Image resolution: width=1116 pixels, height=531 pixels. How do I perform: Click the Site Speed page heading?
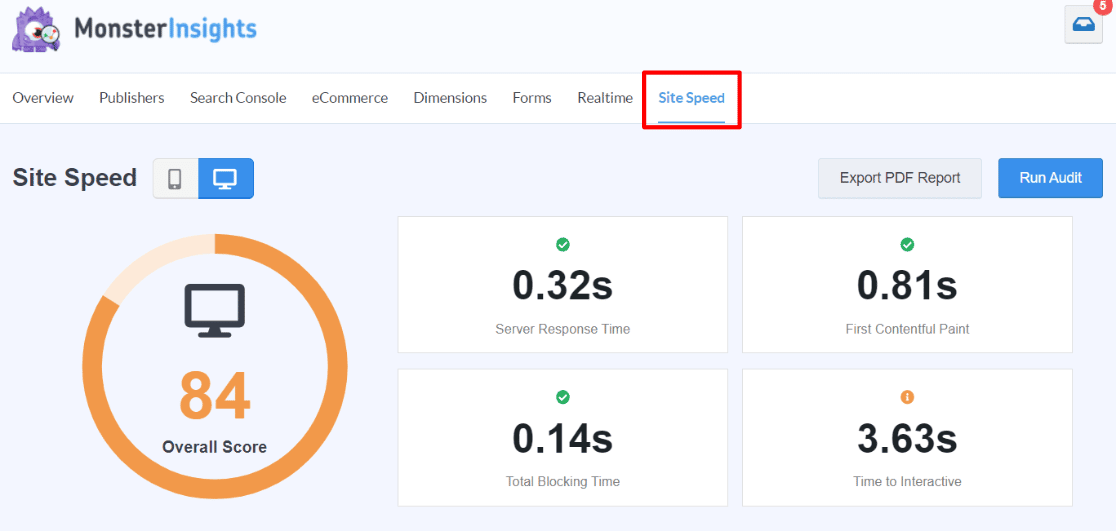[x=75, y=178]
